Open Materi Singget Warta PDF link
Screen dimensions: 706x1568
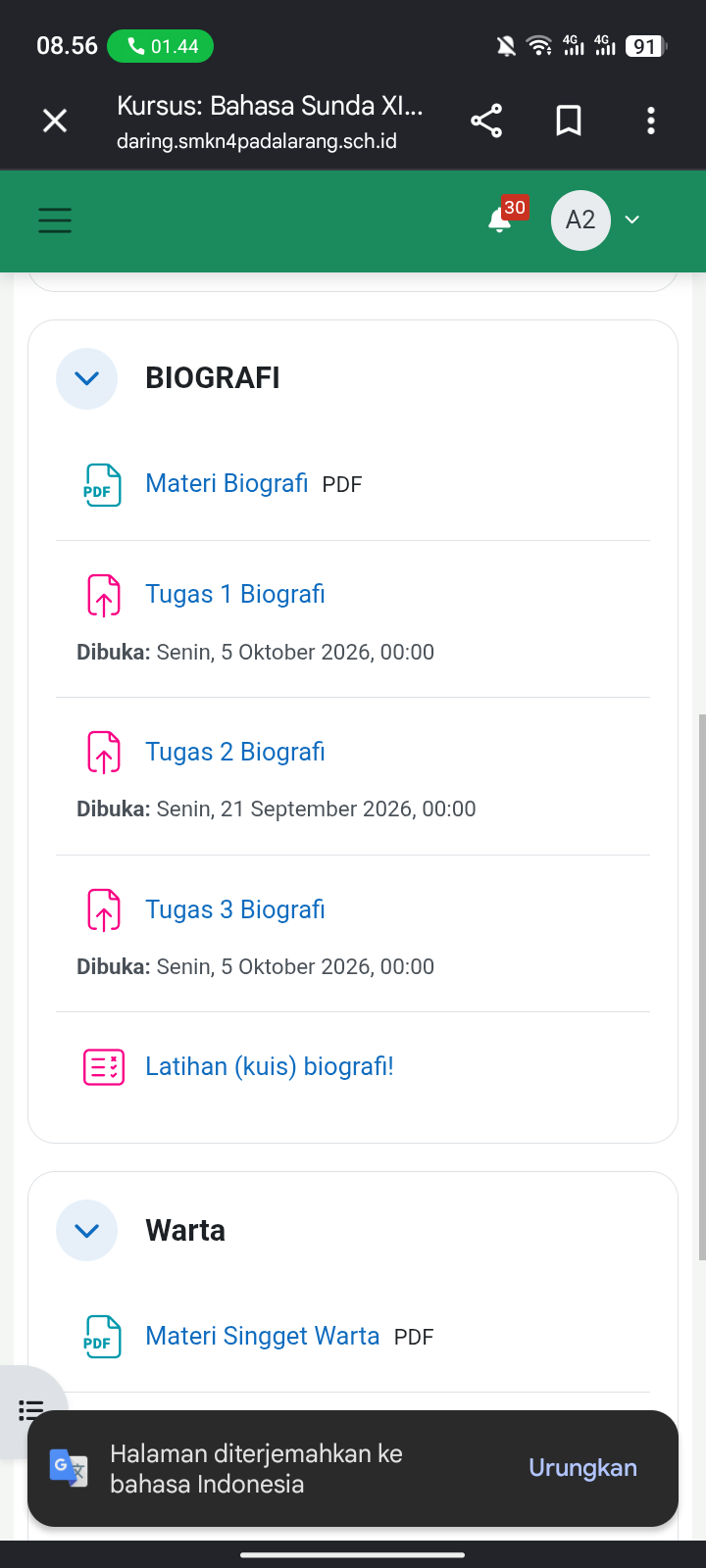coord(262,1336)
